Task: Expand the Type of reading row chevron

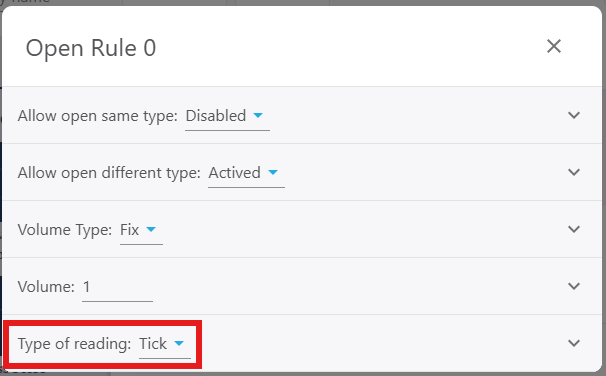Action: tap(574, 343)
